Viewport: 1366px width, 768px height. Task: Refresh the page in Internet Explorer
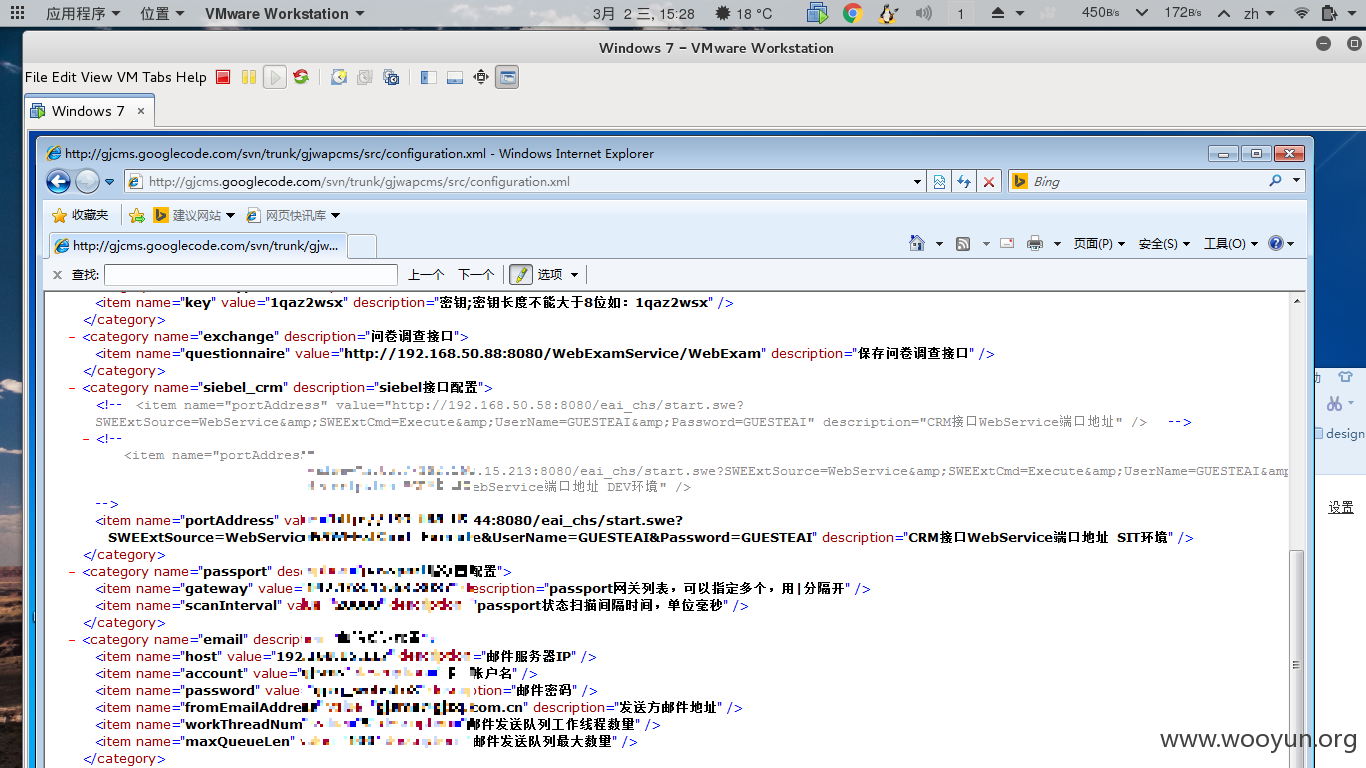(964, 182)
